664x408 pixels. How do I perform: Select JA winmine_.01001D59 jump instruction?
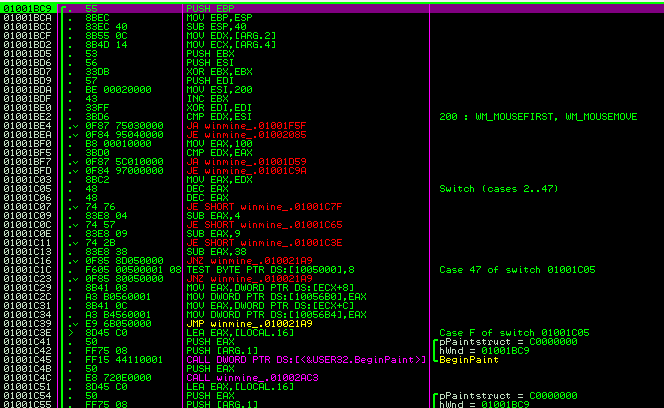pos(246,162)
